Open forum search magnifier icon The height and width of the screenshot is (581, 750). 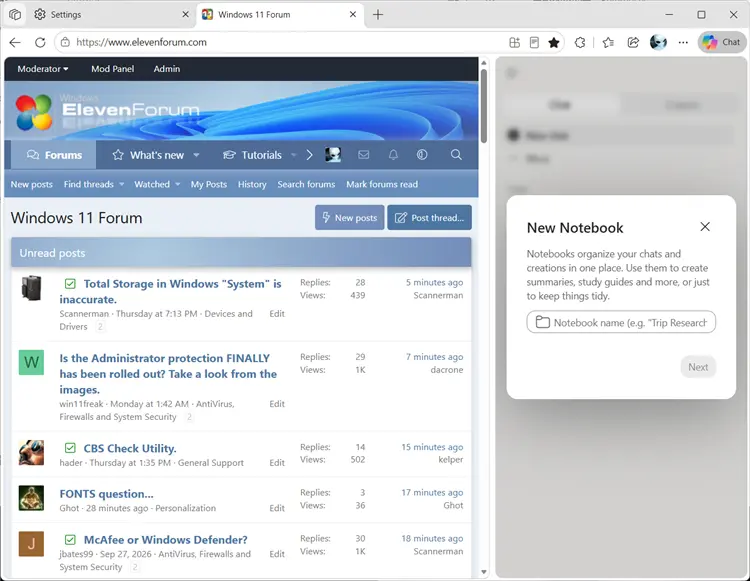[456, 154]
